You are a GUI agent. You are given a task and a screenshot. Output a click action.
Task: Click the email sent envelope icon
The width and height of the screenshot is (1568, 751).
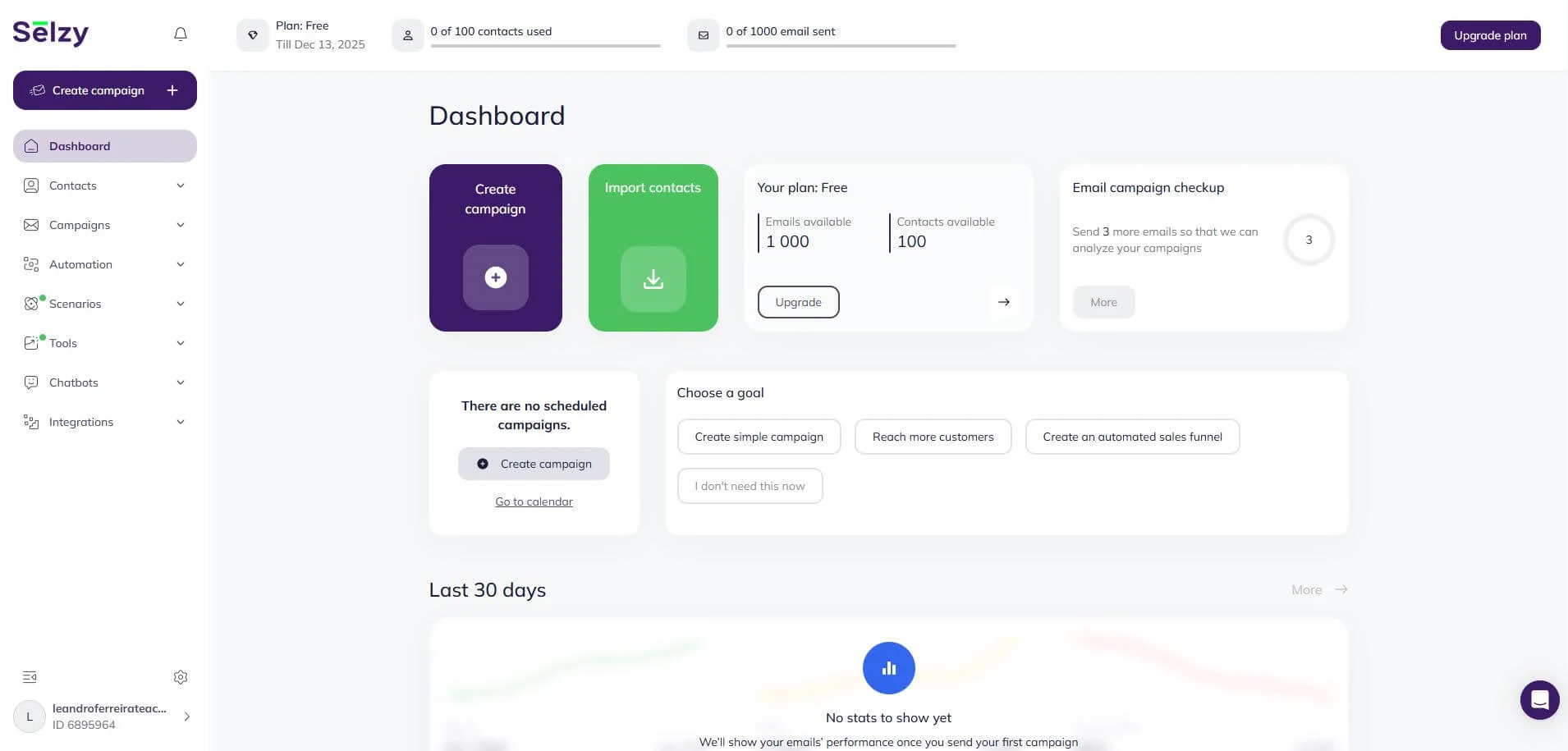[704, 35]
